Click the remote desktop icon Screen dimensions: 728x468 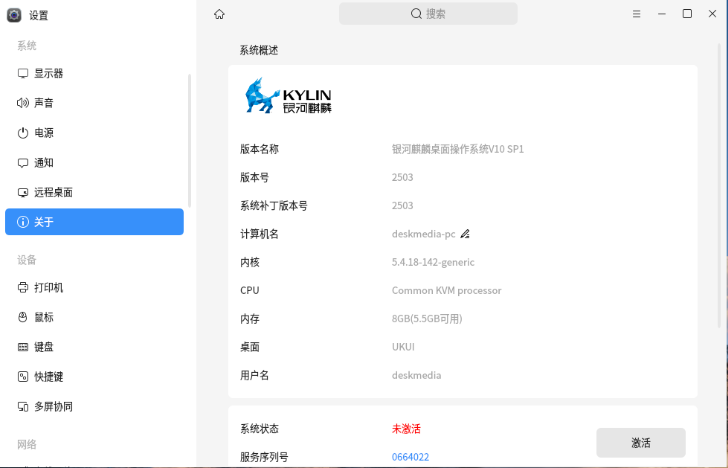[x=23, y=192]
